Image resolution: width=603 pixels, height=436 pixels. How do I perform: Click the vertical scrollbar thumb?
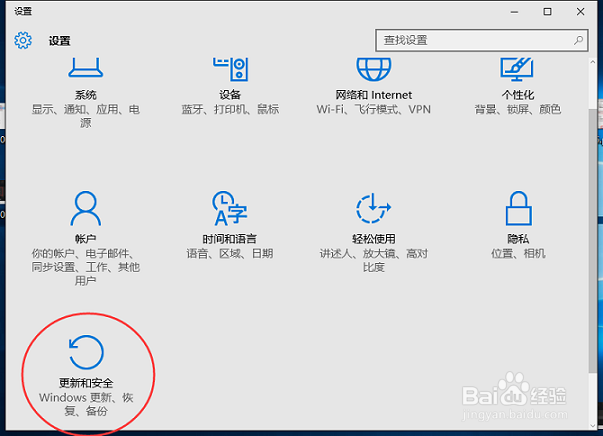(x=592, y=240)
